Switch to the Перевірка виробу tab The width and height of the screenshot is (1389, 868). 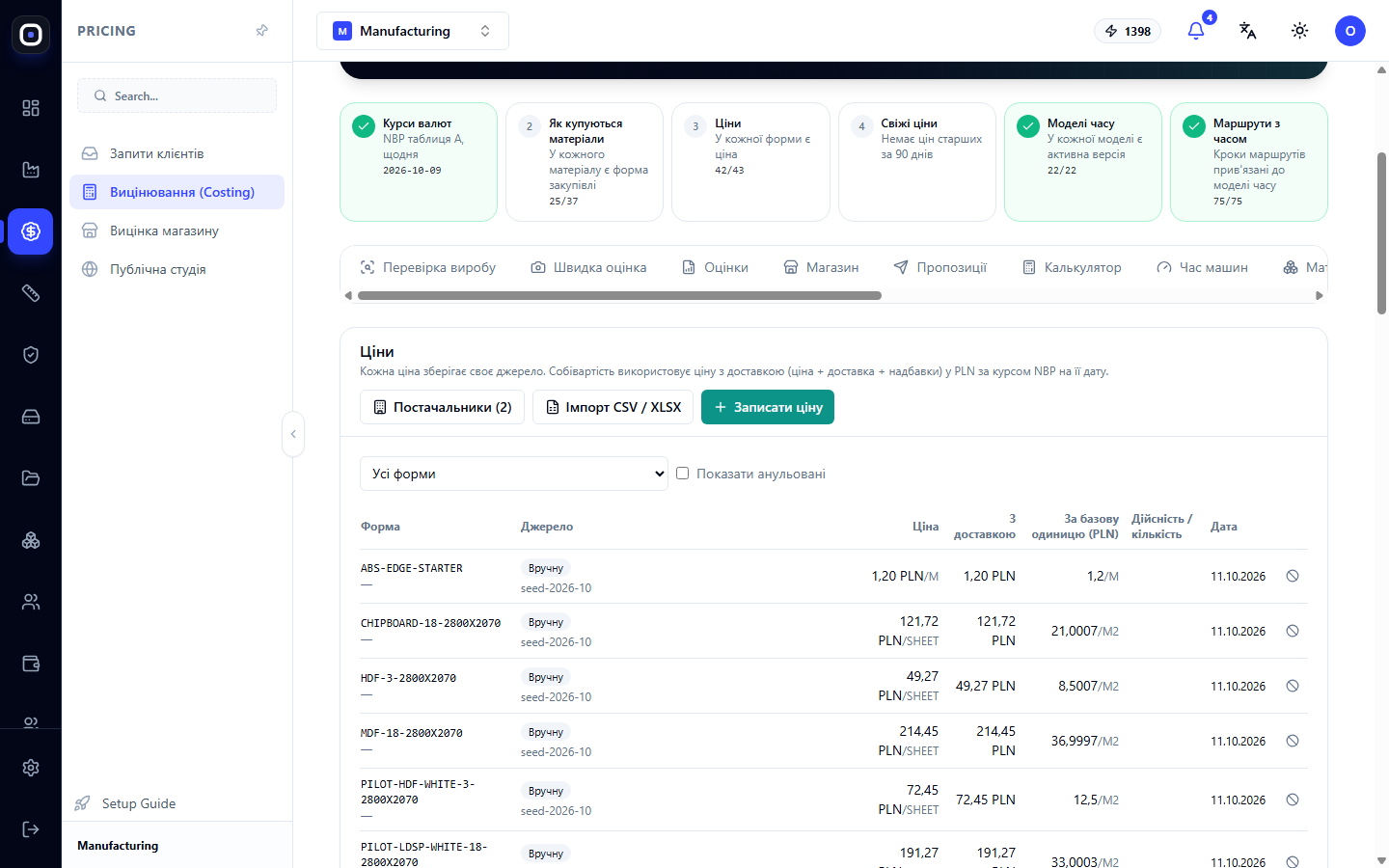pyautogui.click(x=428, y=267)
